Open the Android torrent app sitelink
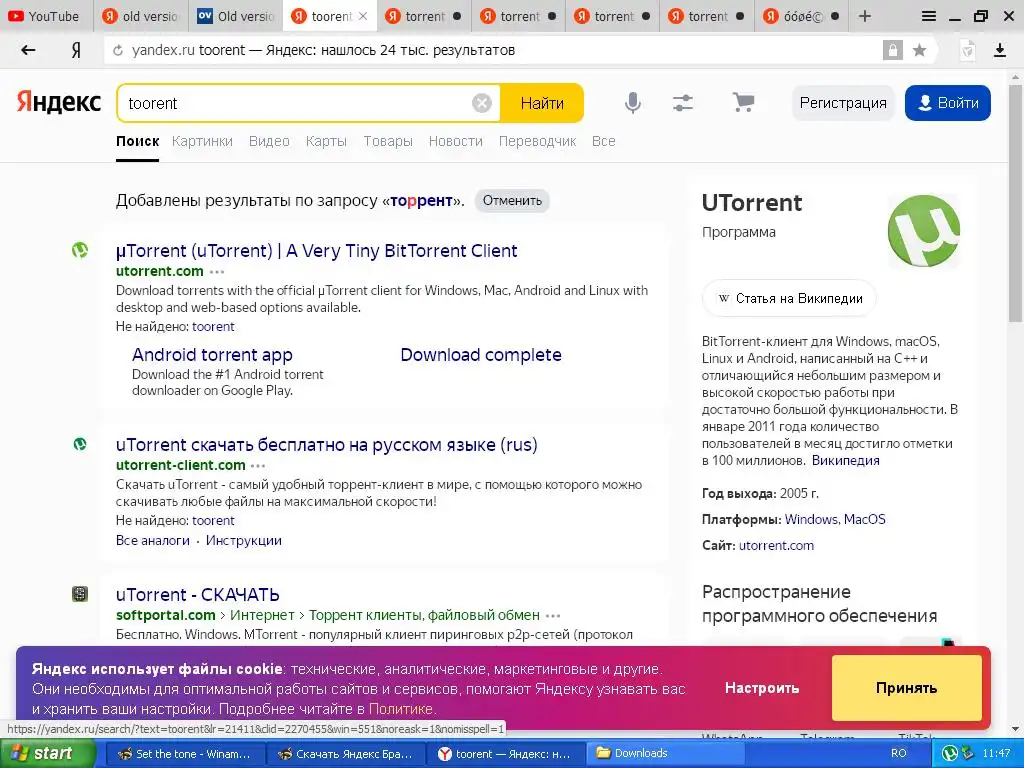The width and height of the screenshot is (1024, 768). (x=212, y=355)
